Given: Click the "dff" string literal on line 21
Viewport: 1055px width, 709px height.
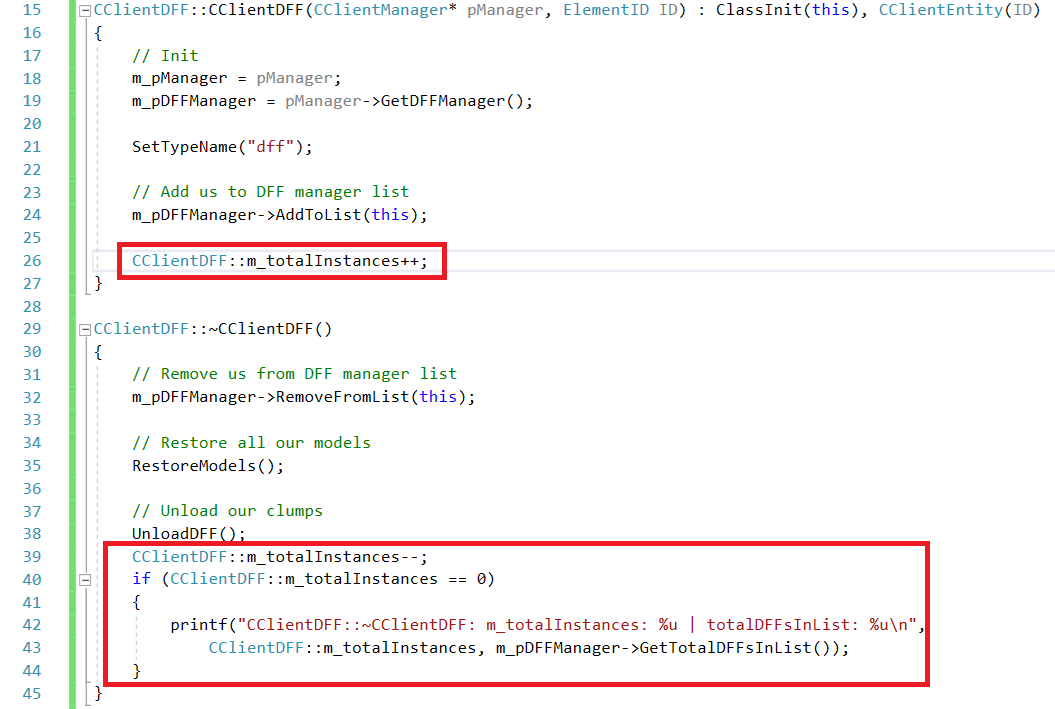Looking at the screenshot, I should [x=266, y=146].
